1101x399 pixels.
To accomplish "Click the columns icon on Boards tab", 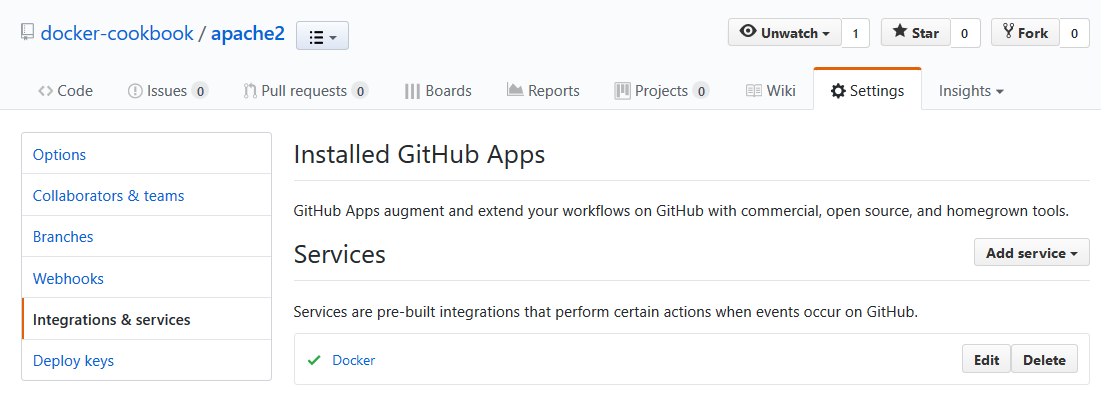I will coord(412,91).
